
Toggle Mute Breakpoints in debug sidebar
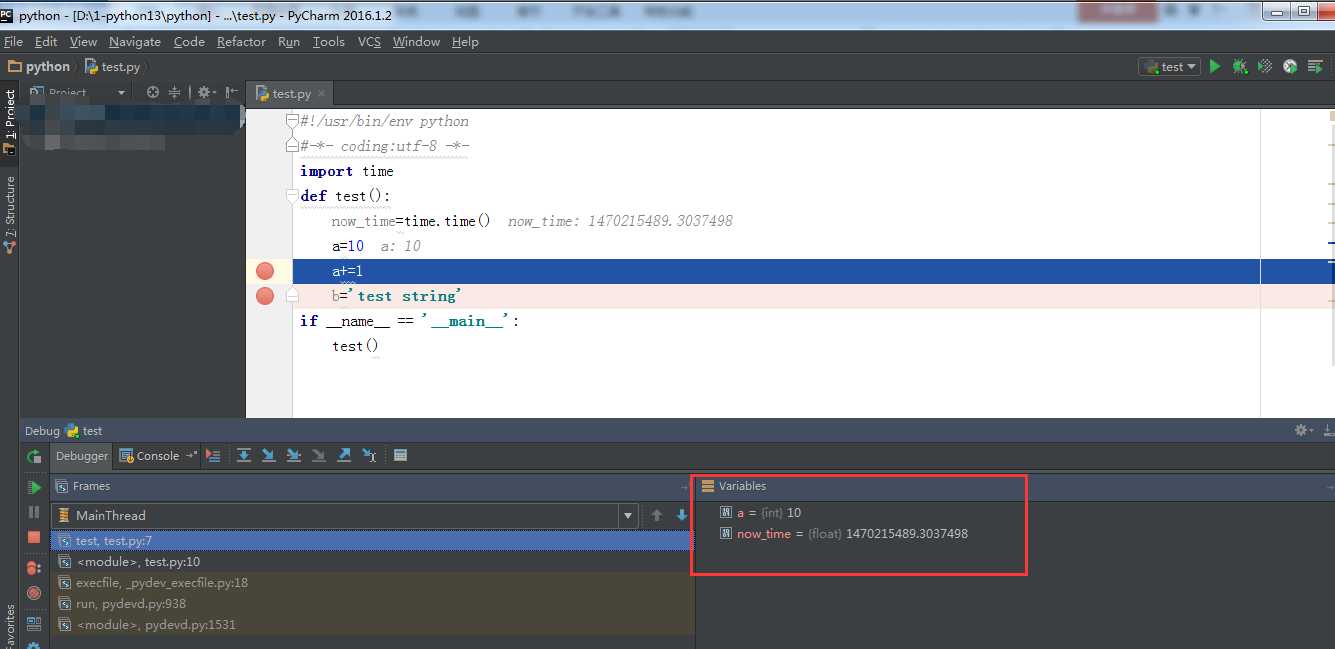point(34,593)
